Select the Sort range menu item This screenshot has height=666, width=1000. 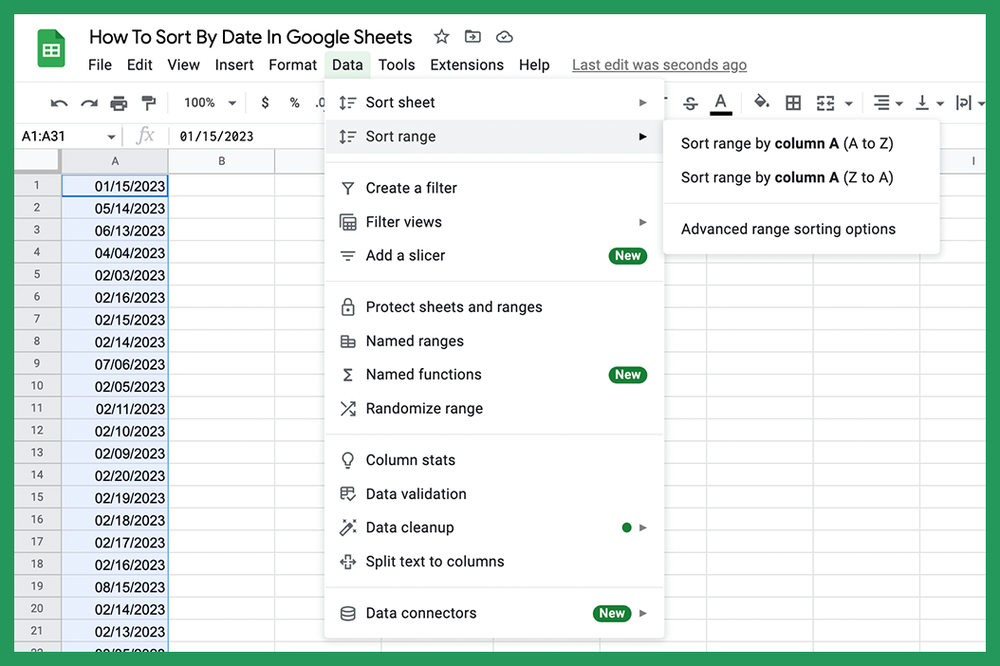(494, 137)
